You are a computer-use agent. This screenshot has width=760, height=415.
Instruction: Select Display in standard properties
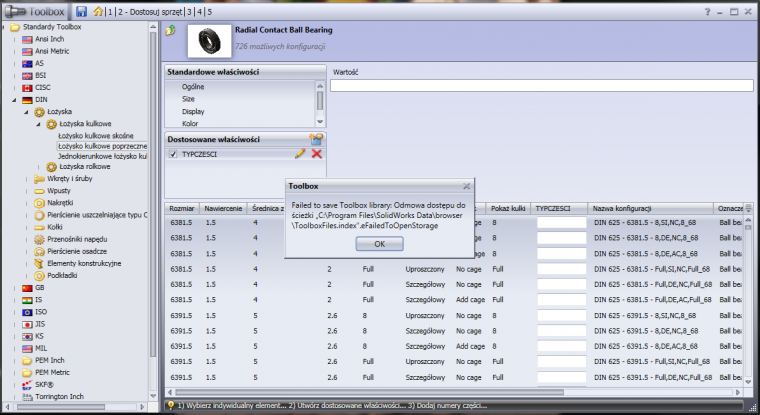193,112
